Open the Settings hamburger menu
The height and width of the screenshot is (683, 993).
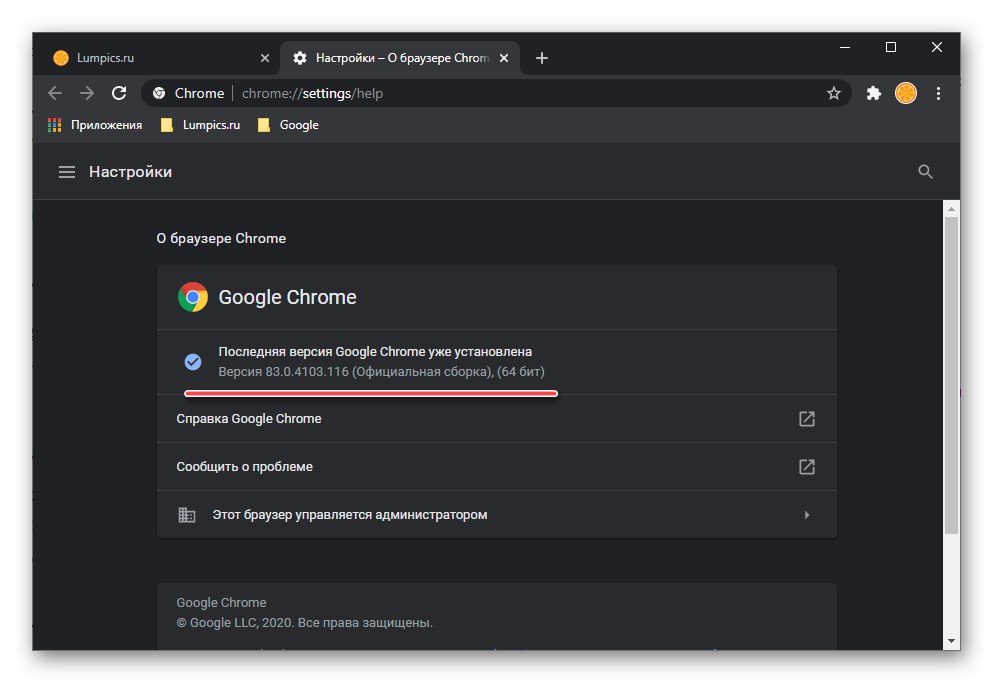point(67,171)
